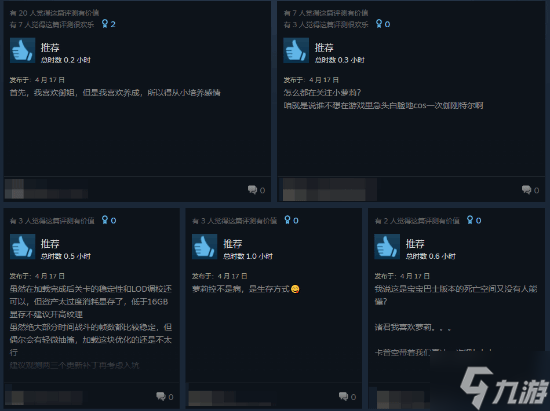This screenshot has width=550, height=411.
Task: Click thumbs-up icon on 0.2 小时 review
Action: [x=22, y=50]
